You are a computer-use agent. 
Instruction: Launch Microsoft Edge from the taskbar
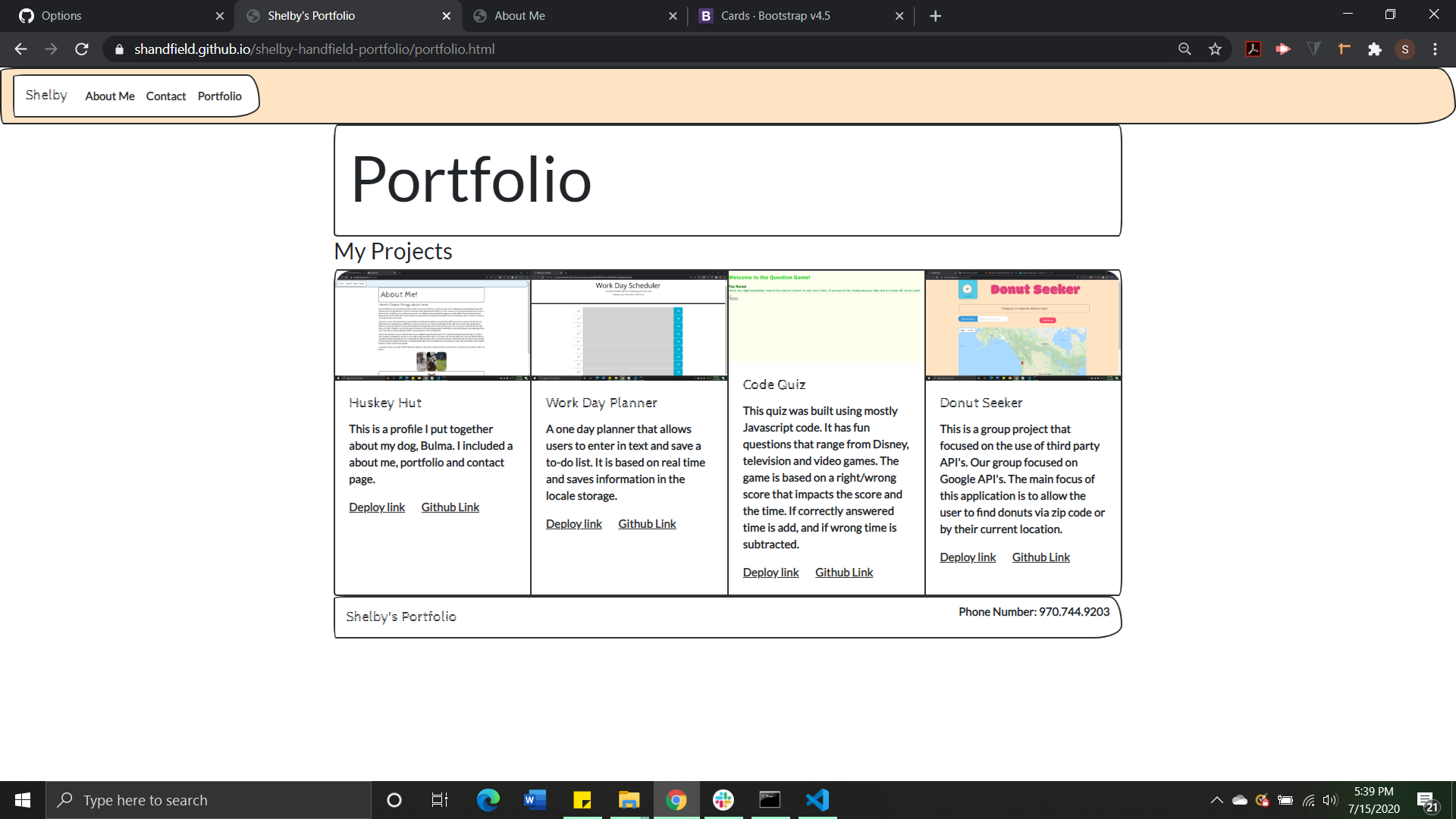point(488,799)
